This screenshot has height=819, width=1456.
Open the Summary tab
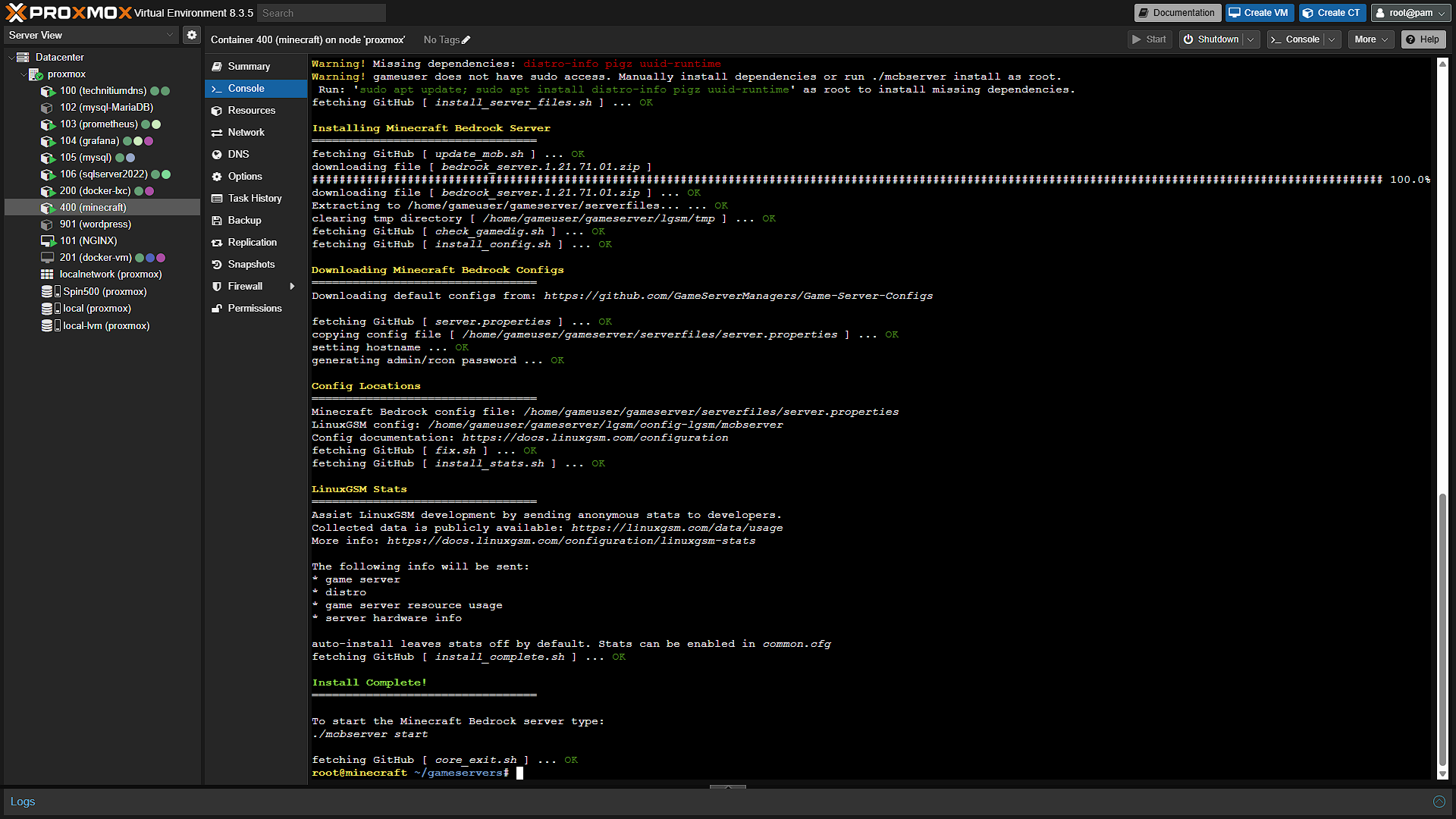pyautogui.click(x=256, y=67)
